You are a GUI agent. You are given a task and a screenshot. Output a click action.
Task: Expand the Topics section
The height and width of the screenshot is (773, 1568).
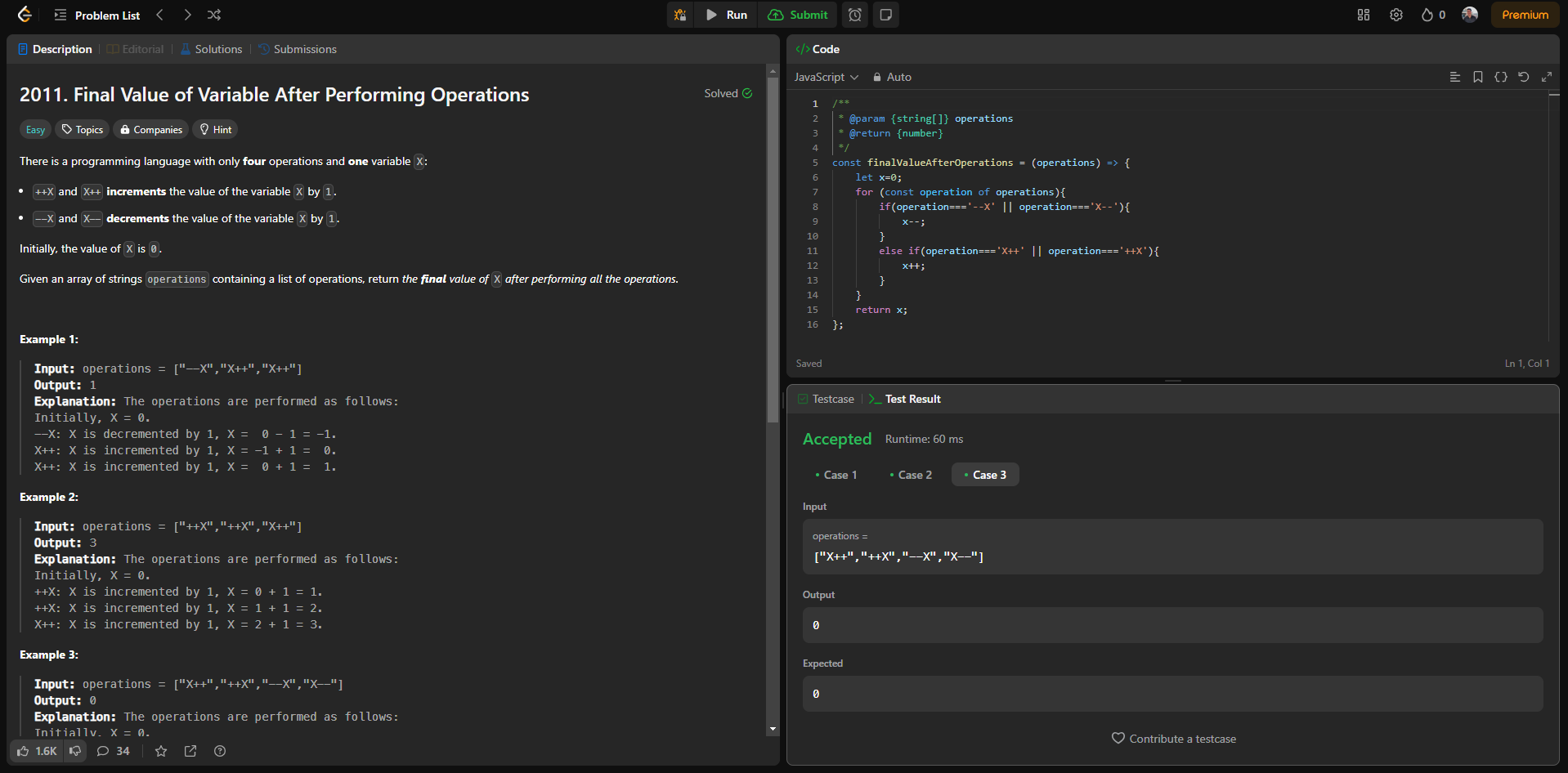click(x=83, y=130)
